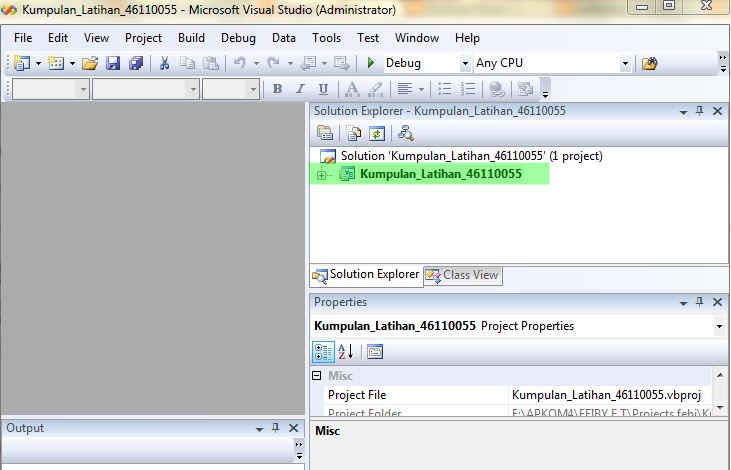Select the Solution 'Kumpulan_Latihan_46110055' node
The width and height of the screenshot is (731, 470).
tap(461, 156)
